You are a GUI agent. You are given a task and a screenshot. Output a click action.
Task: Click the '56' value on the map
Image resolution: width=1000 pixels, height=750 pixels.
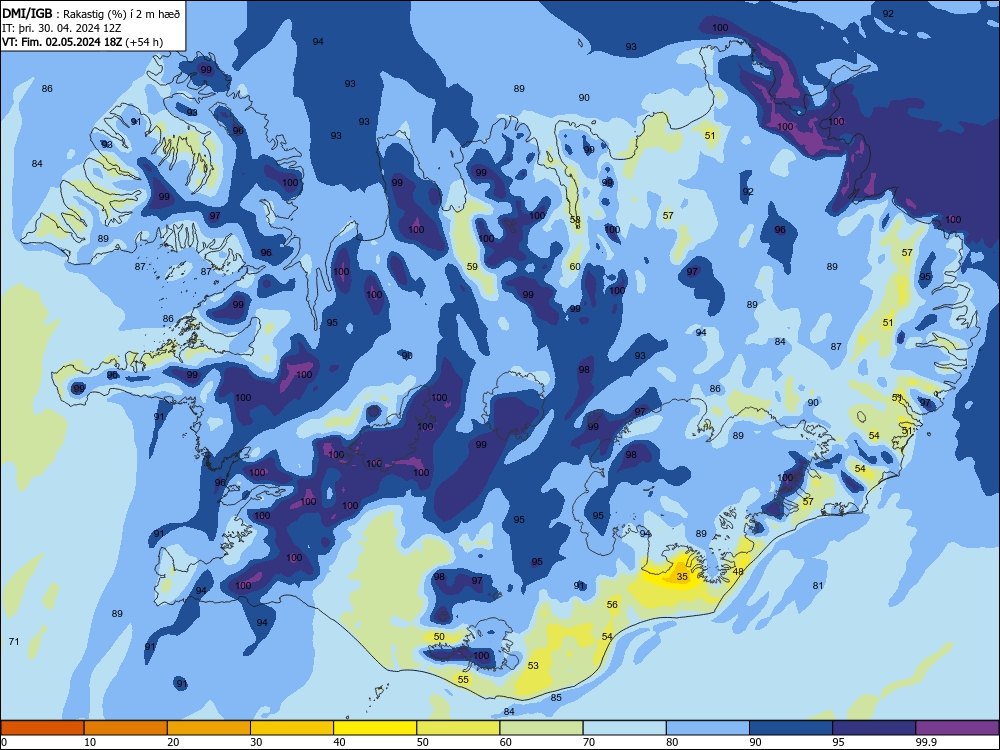point(612,605)
